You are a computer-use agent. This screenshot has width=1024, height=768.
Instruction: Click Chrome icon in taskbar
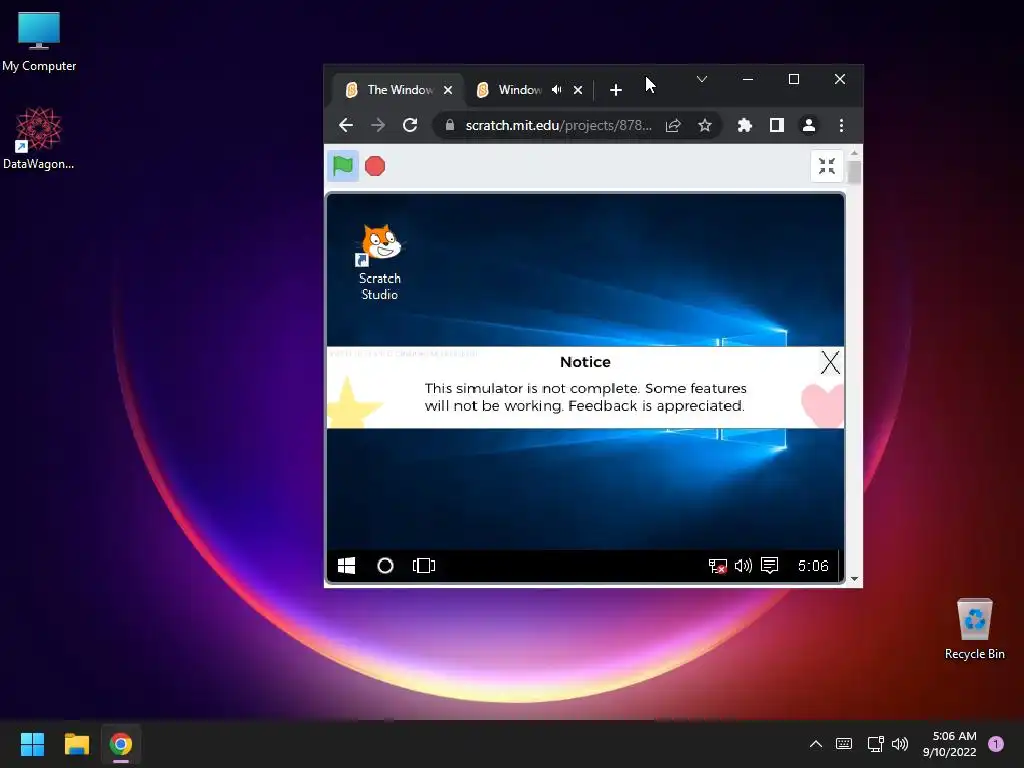tap(121, 744)
